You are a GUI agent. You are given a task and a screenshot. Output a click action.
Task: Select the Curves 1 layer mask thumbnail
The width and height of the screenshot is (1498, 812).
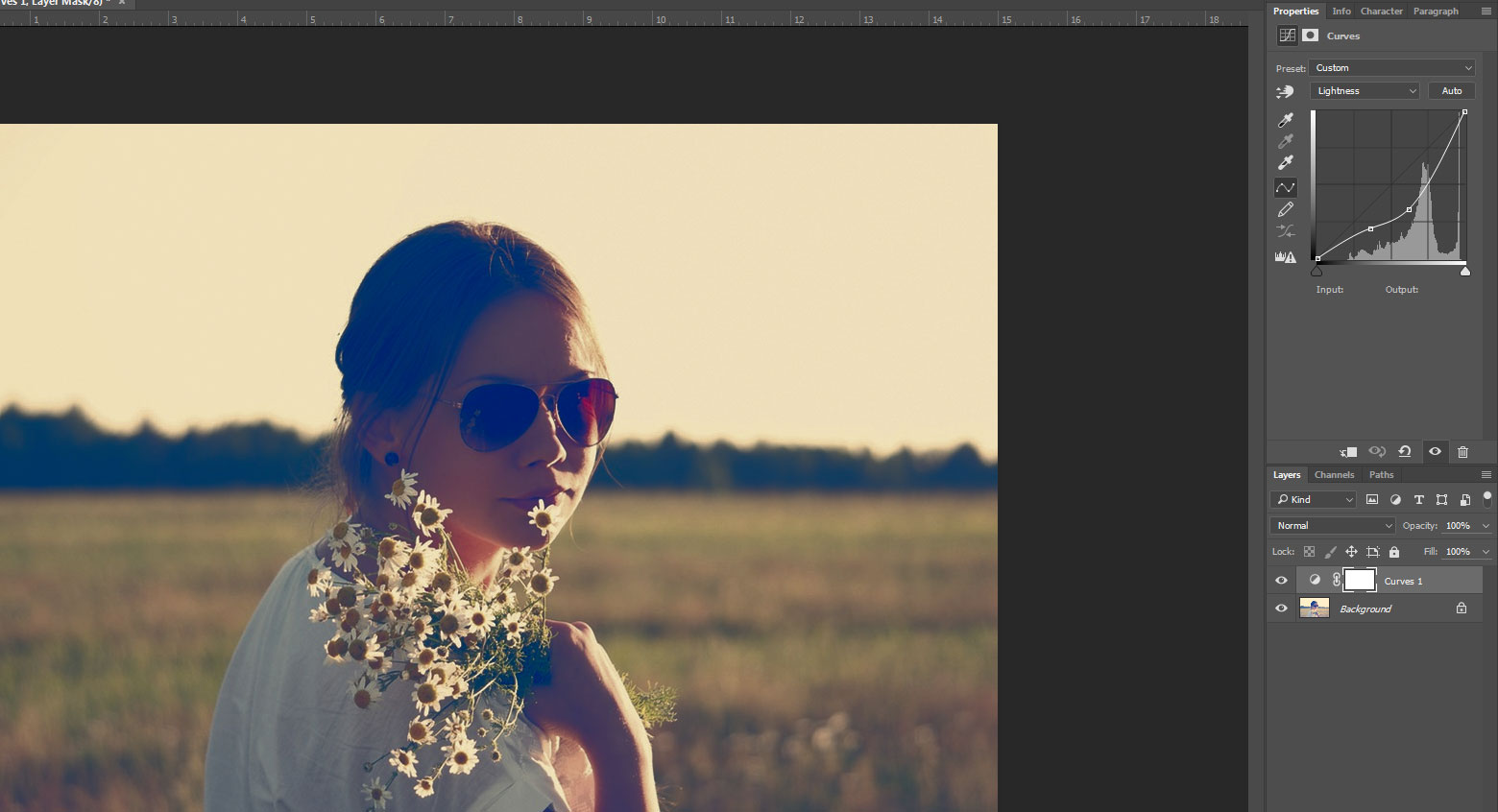(x=1359, y=580)
